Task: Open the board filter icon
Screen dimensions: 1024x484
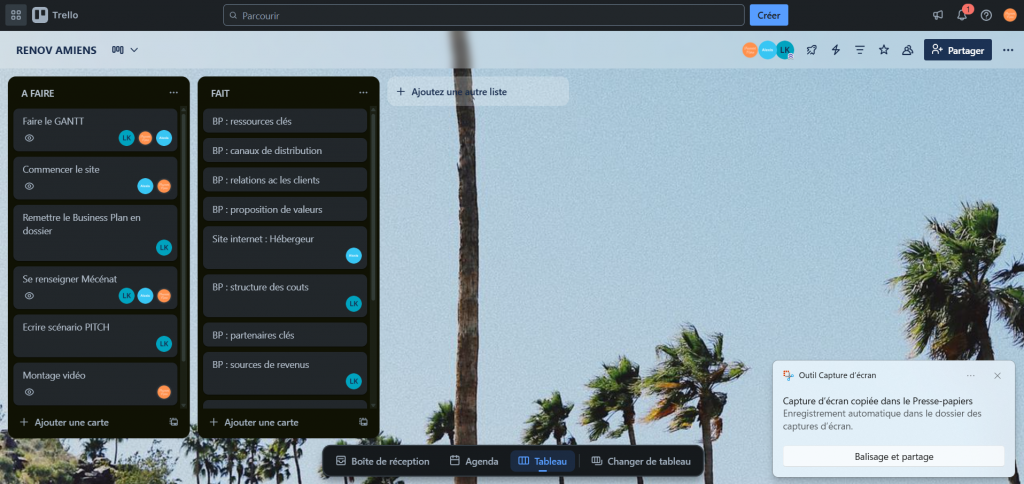Action: click(859, 50)
